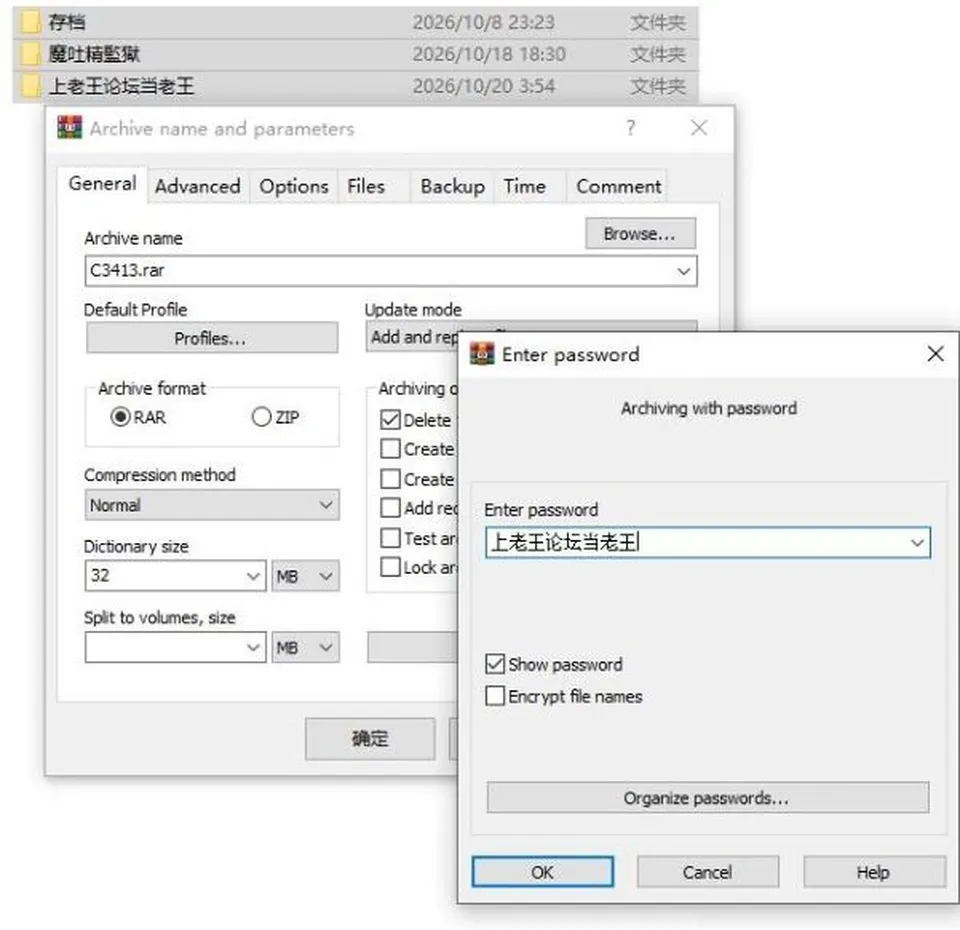
Task: Click Cancel in Enter password dialog
Action: click(708, 872)
